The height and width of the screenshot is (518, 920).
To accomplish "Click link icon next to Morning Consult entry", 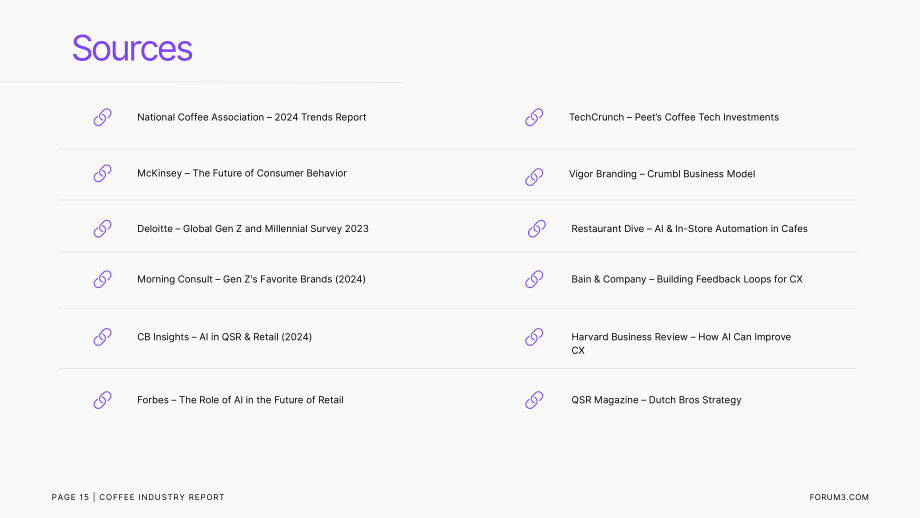I will point(103,279).
